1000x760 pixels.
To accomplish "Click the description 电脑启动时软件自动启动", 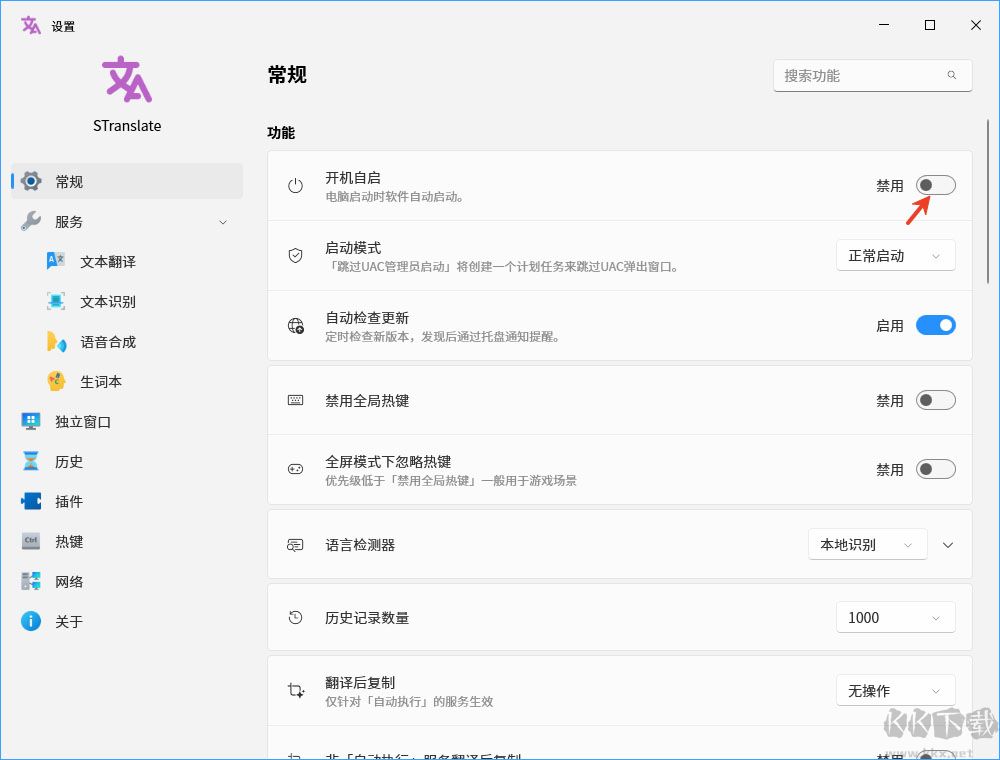I will click(394, 197).
